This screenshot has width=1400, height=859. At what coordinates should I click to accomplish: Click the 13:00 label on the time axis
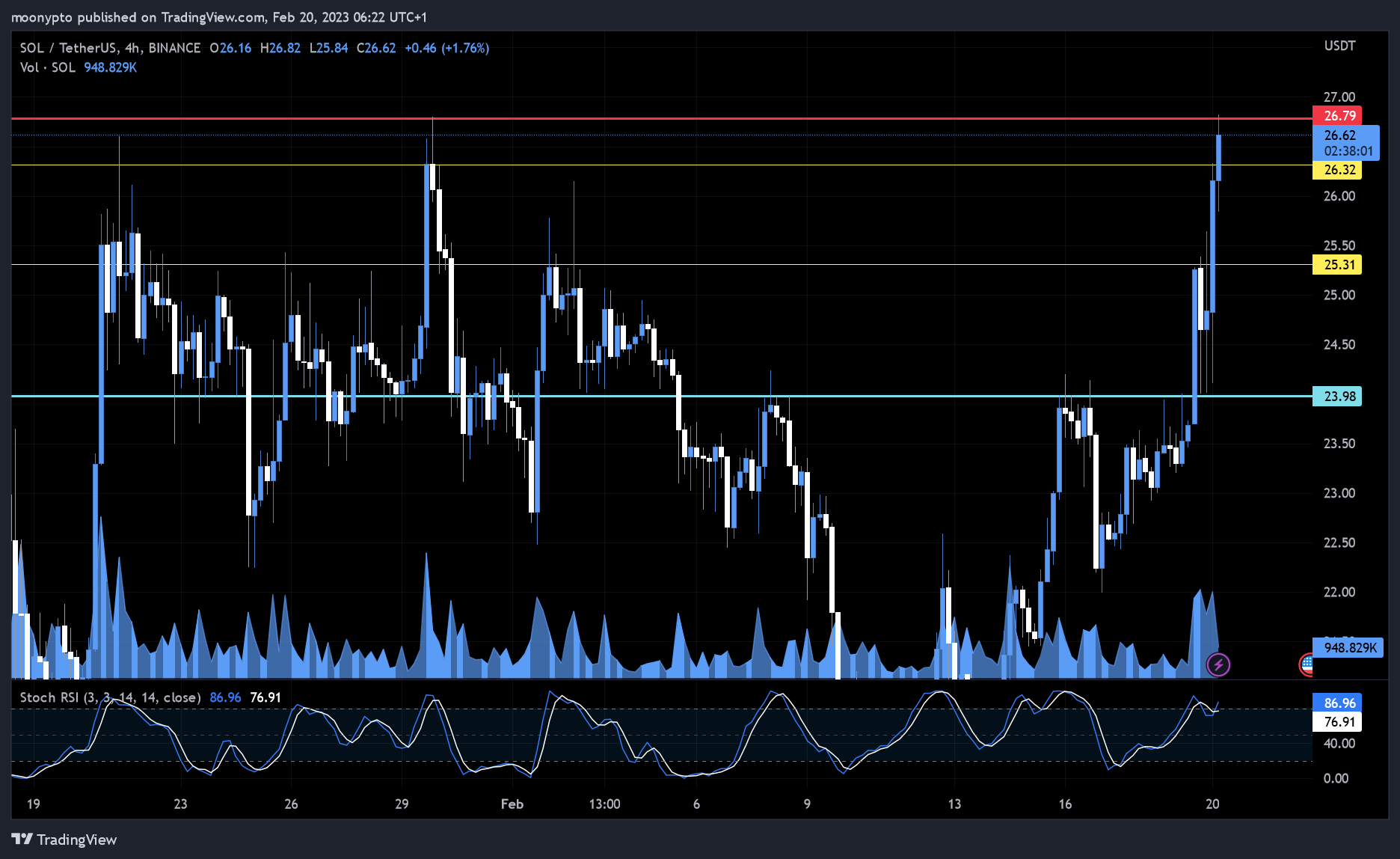(x=604, y=804)
